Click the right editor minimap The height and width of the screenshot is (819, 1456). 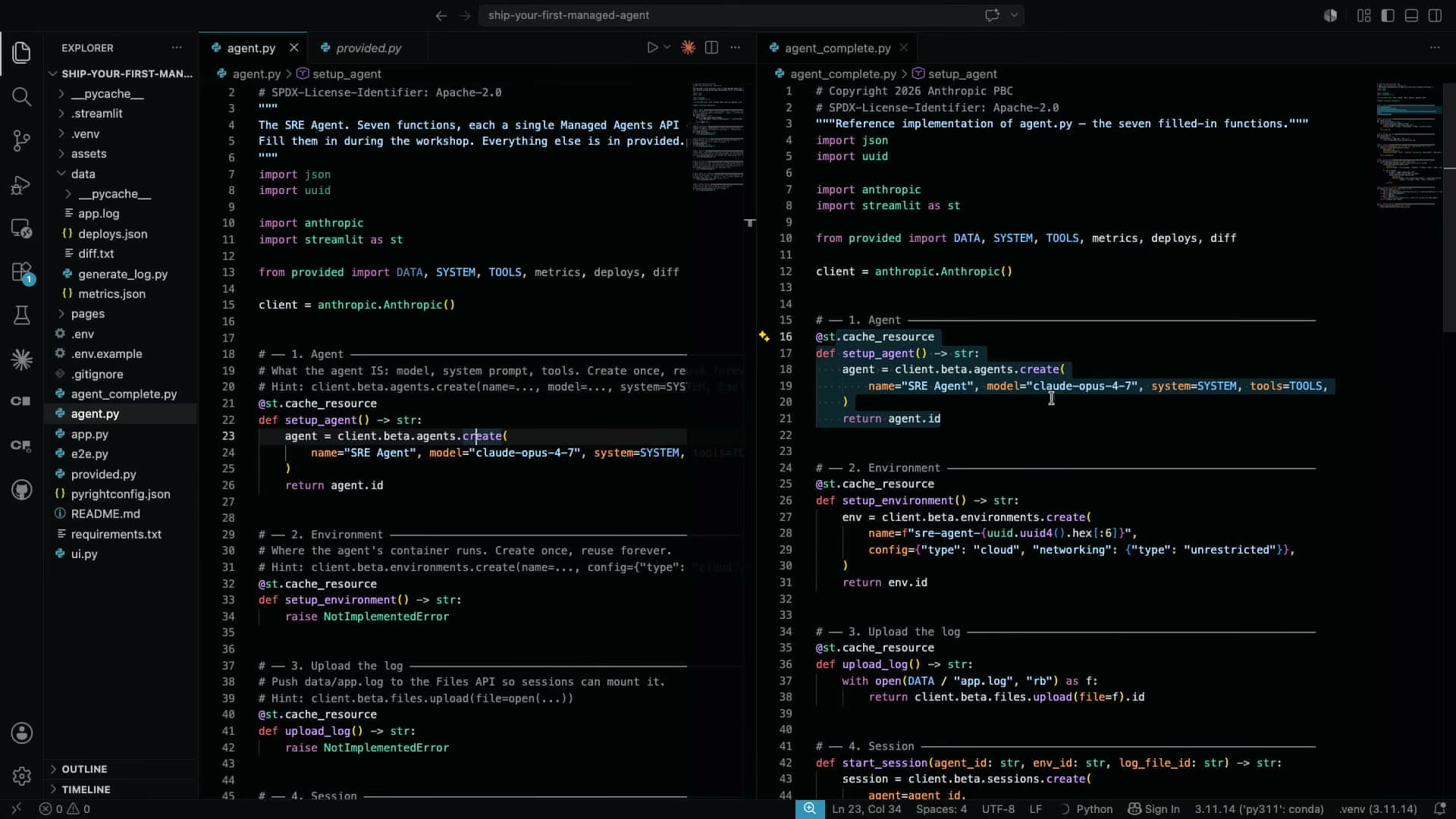click(1409, 144)
